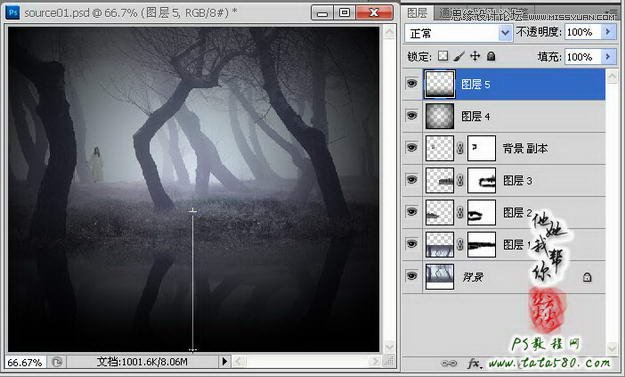This screenshot has height=377, width=625.
Task: Select the 图层 3 mask thumbnail
Action: point(482,181)
